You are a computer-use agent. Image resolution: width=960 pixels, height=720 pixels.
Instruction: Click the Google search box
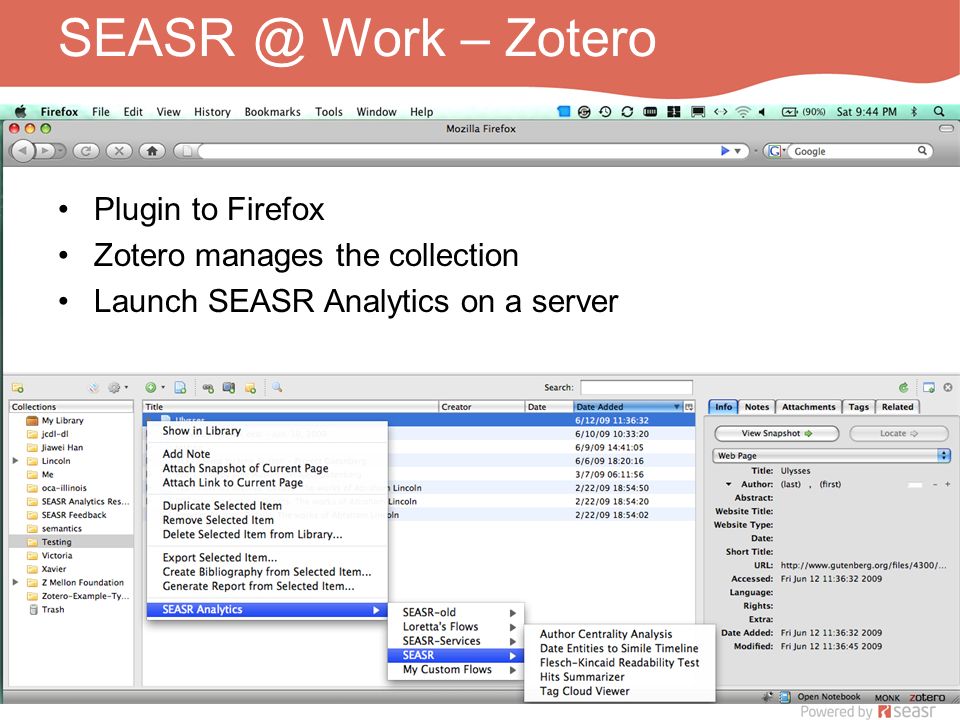[x=854, y=151]
